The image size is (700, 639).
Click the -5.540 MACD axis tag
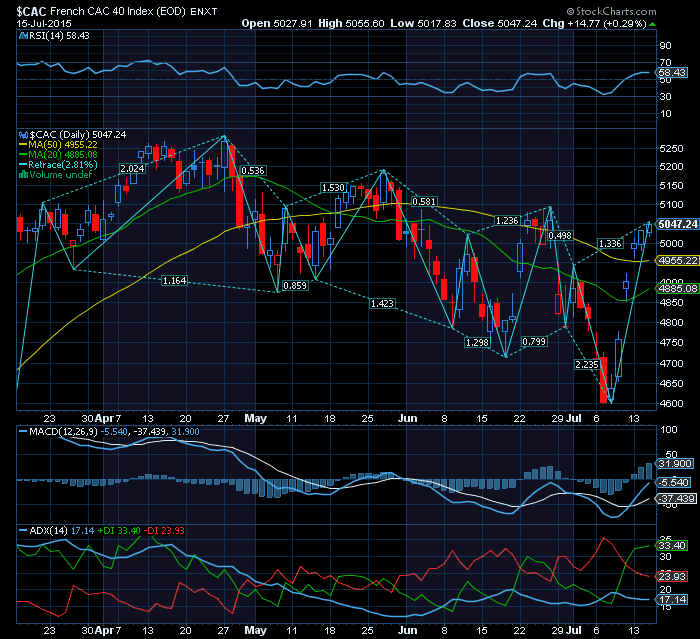(673, 482)
